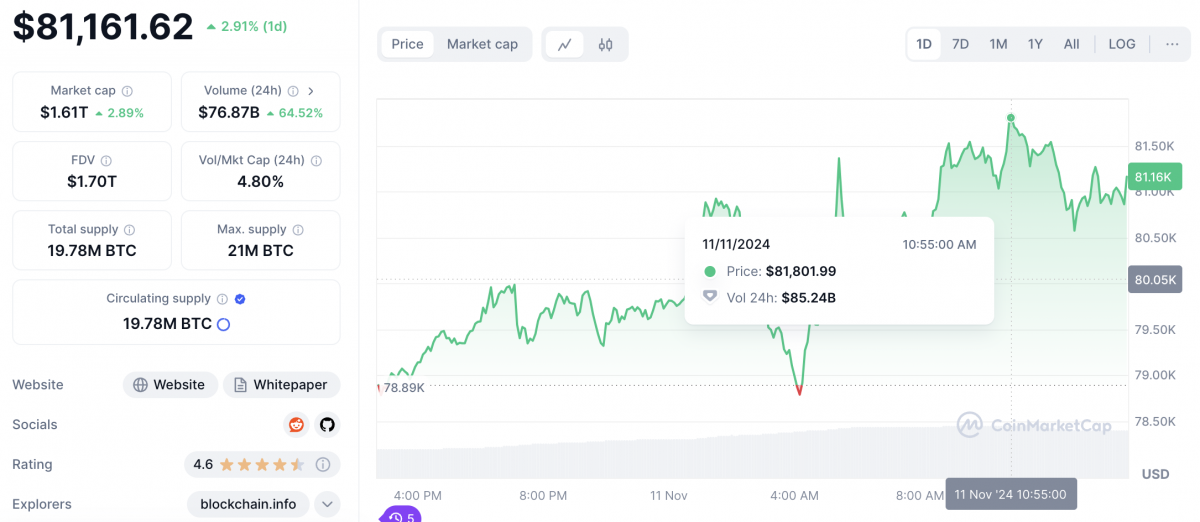Click the 78.89K starting price label

pos(404,387)
